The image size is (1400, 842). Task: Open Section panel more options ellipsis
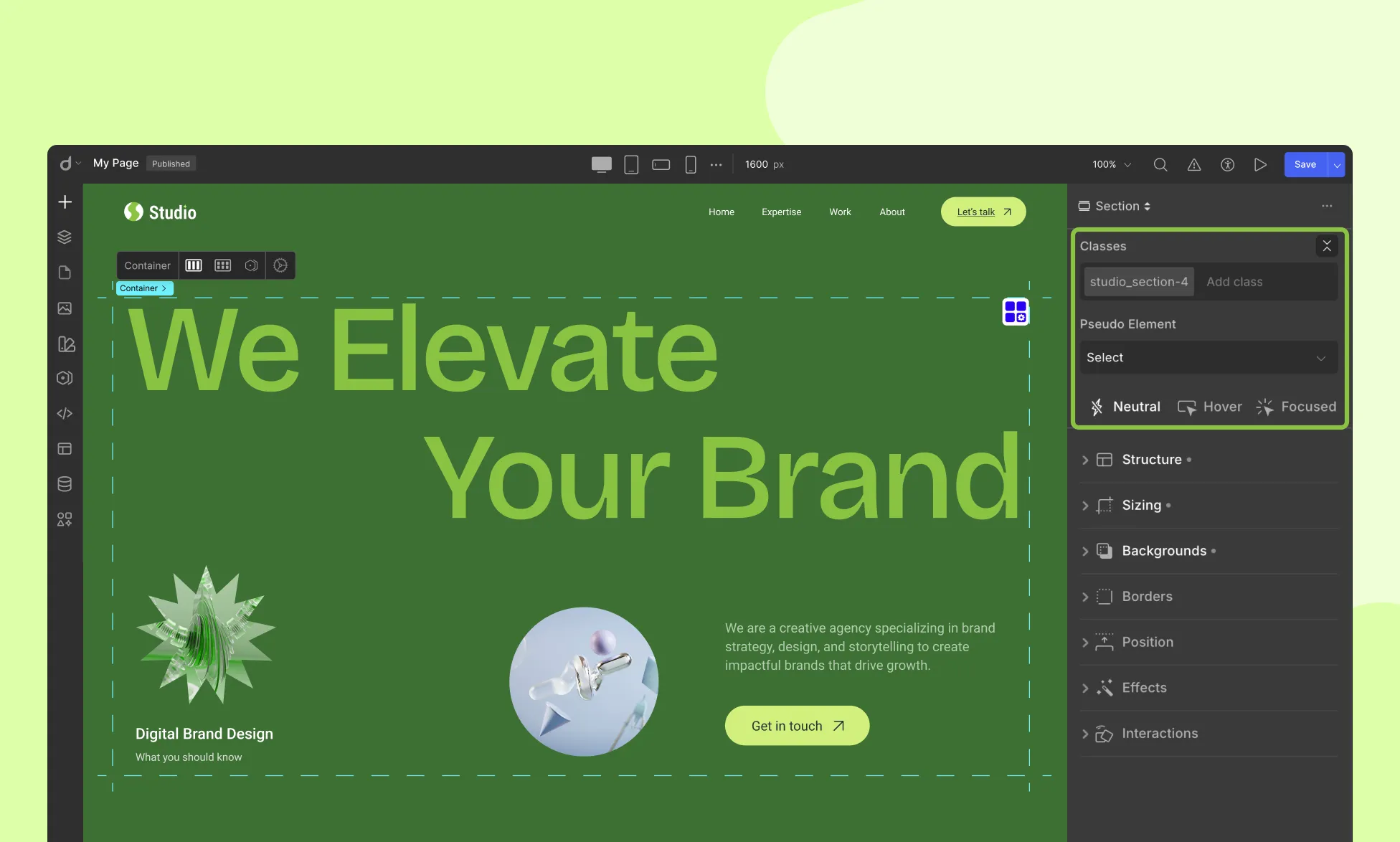pyautogui.click(x=1327, y=206)
